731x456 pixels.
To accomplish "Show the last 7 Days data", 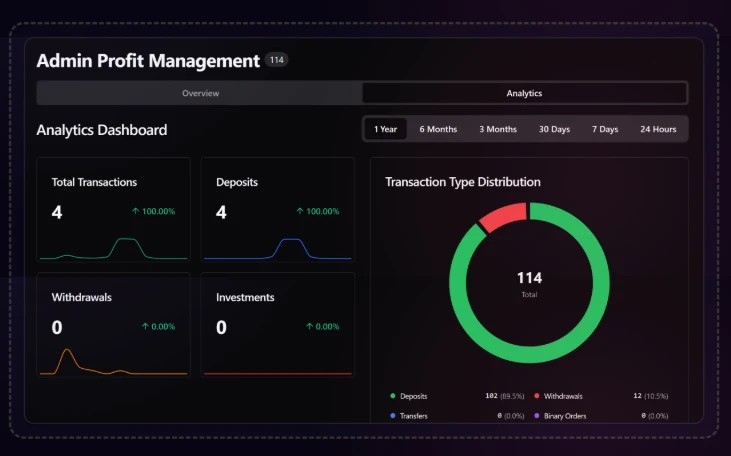I will click(605, 129).
